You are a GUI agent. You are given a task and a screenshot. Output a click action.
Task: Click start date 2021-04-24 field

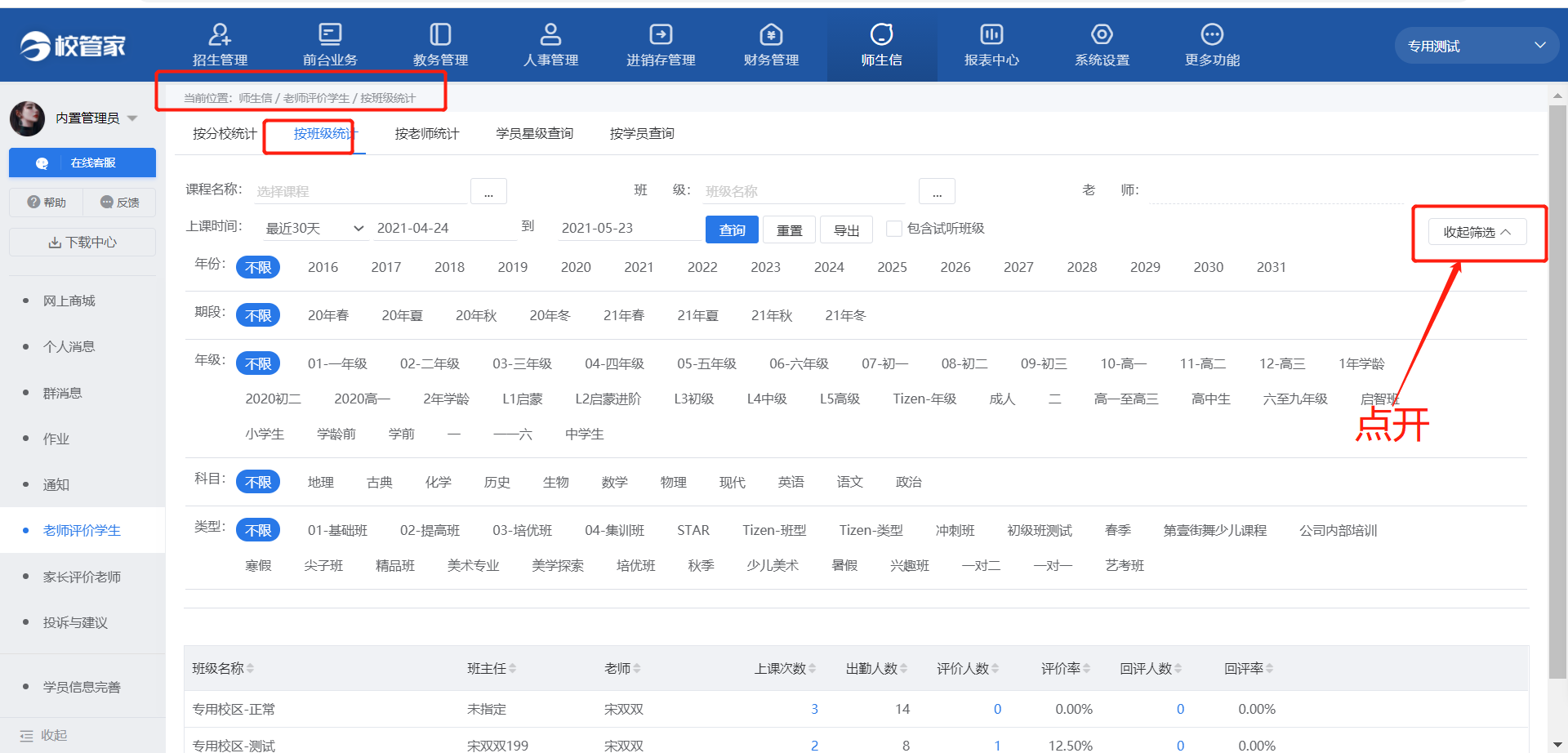(x=444, y=228)
